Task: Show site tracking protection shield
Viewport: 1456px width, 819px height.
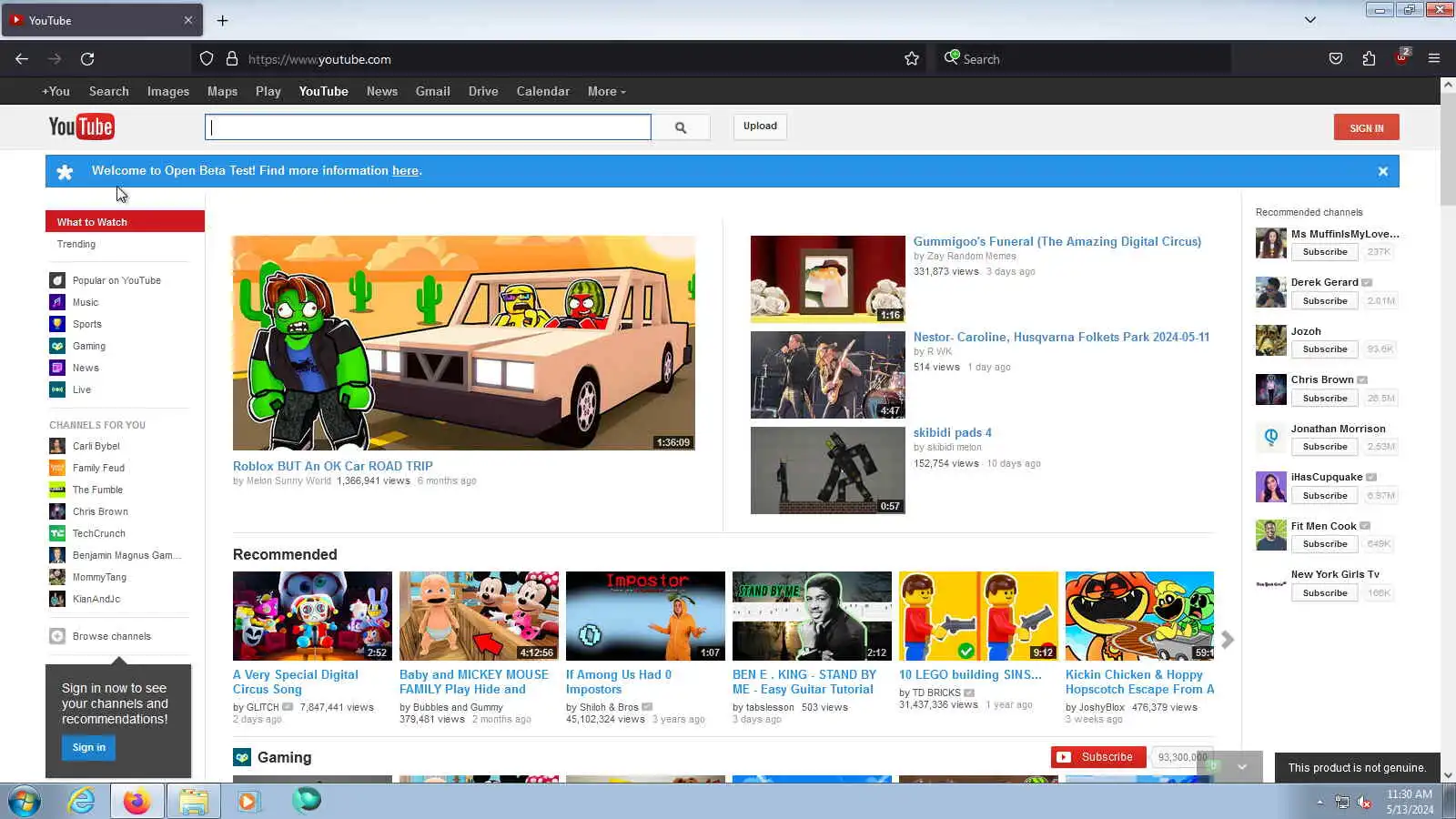Action: (207, 59)
